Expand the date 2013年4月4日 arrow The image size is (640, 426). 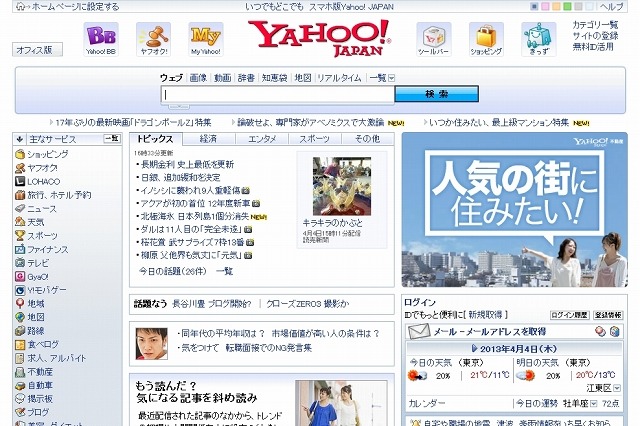pos(474,348)
